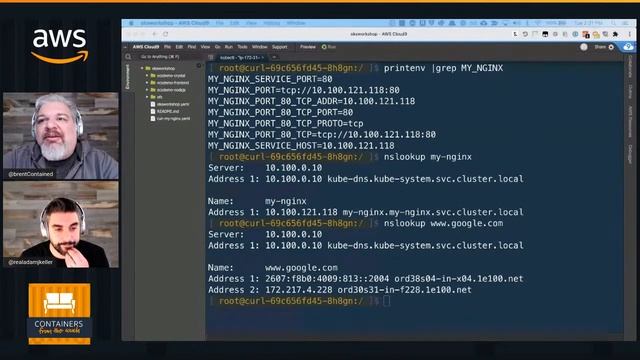Collapse the eksworkshop root folder arrow

(142, 68)
